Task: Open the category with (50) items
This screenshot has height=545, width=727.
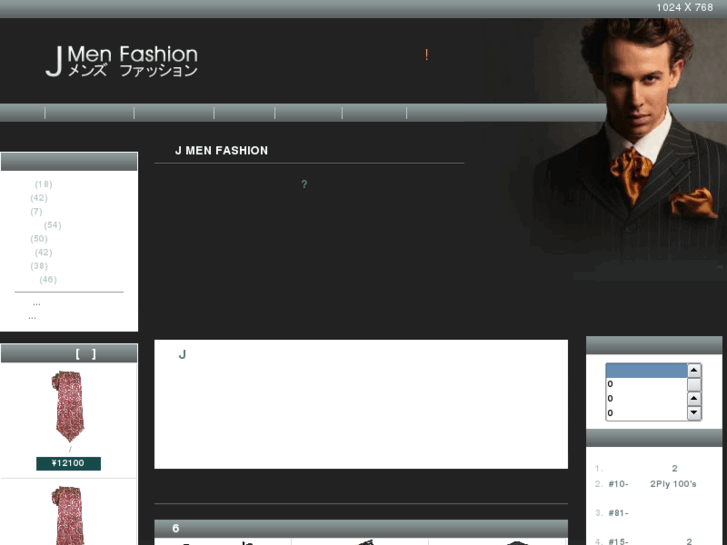Action: 38,238
